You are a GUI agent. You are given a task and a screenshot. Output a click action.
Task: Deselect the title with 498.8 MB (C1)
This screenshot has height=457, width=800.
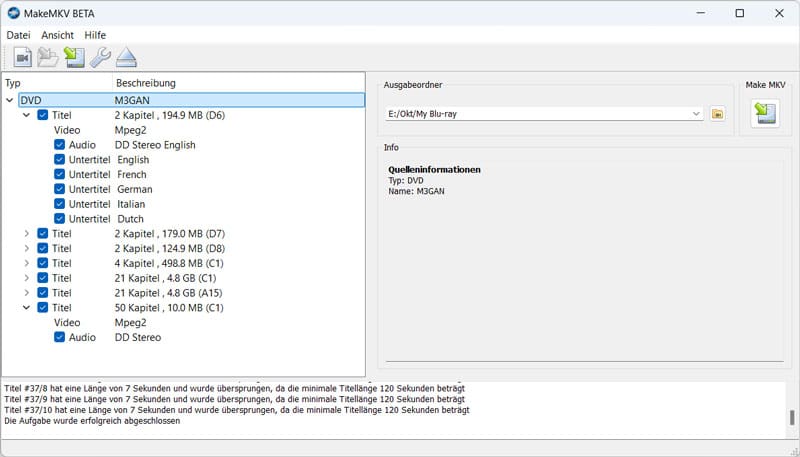(x=43, y=263)
